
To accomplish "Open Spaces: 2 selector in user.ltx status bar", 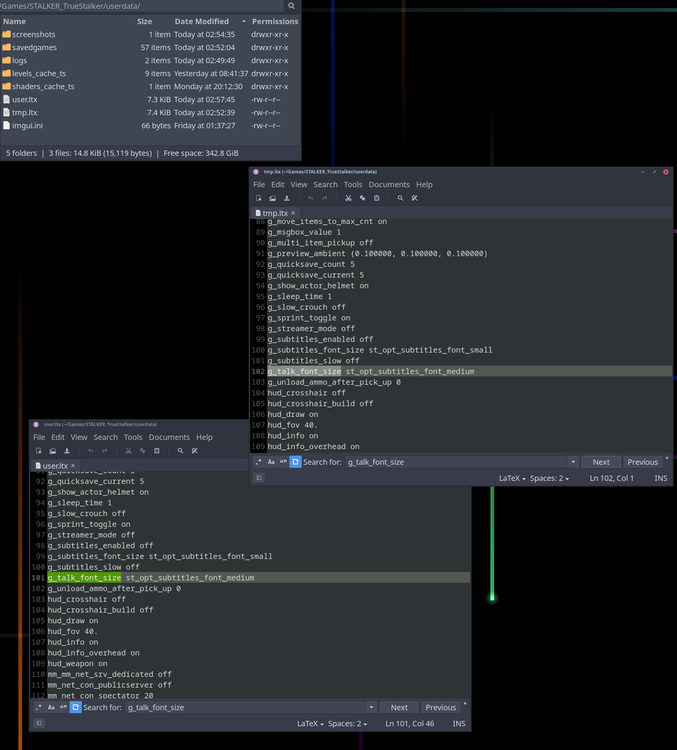I will 347,723.
